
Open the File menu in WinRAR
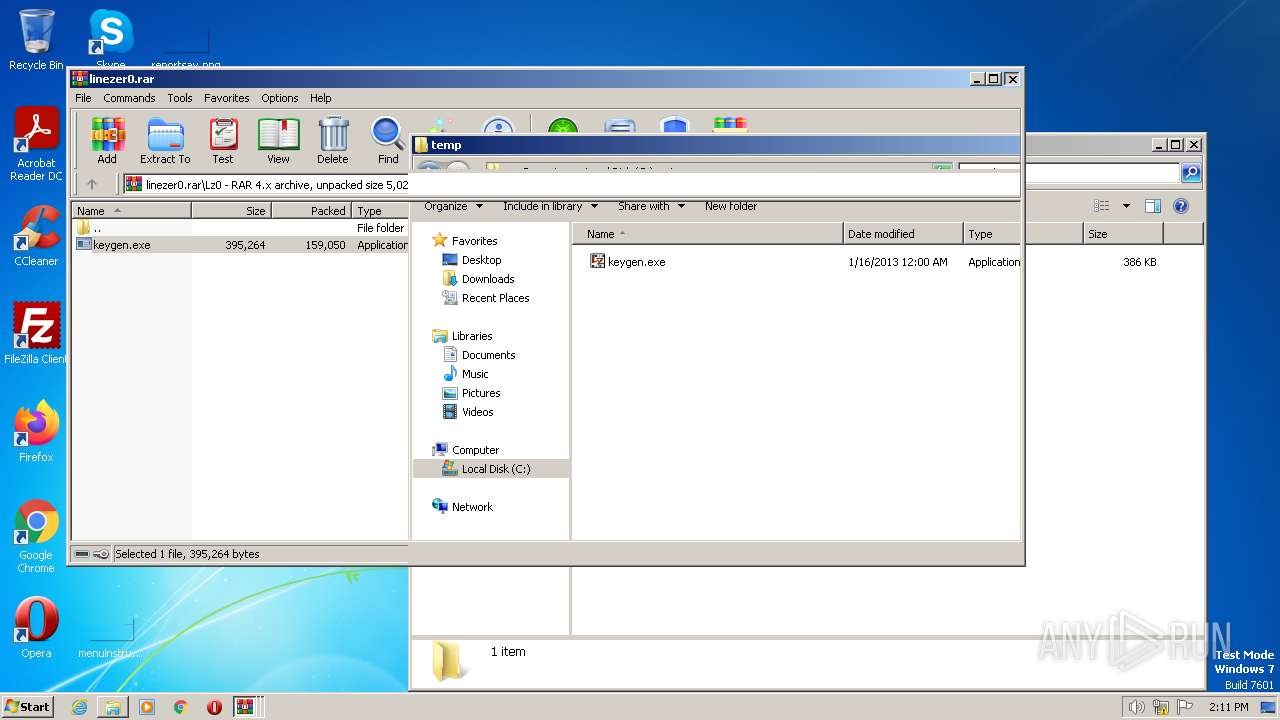coord(83,98)
